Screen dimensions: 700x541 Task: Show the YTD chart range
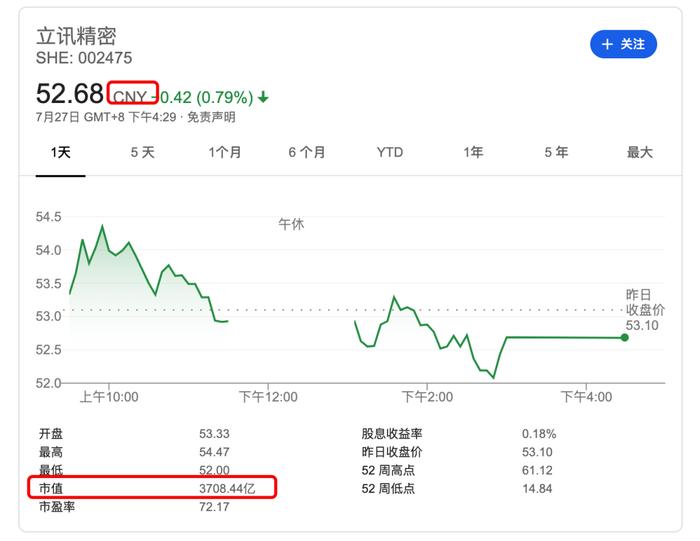[390, 153]
